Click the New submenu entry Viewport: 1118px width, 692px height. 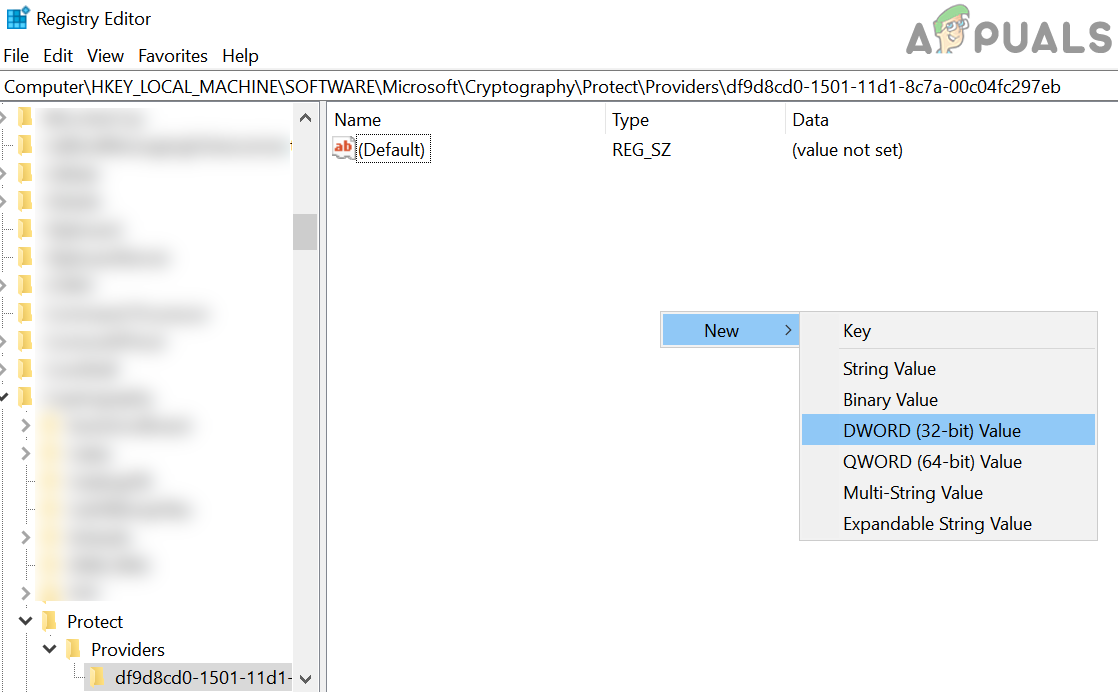[x=729, y=331]
